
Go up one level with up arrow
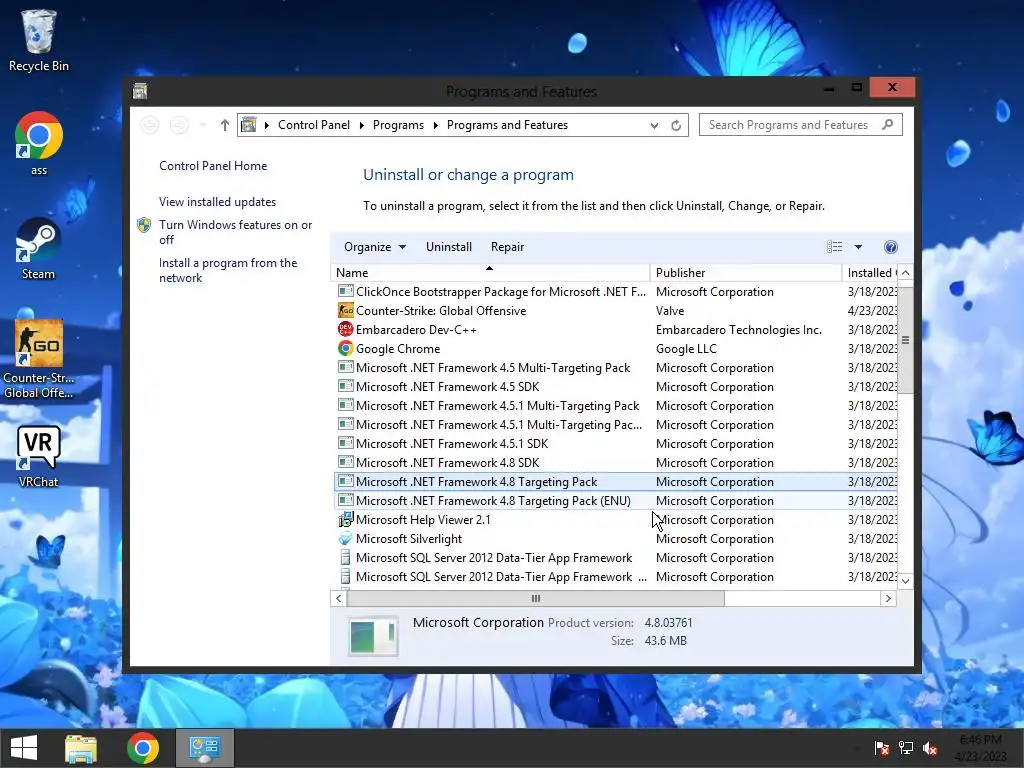coord(224,125)
